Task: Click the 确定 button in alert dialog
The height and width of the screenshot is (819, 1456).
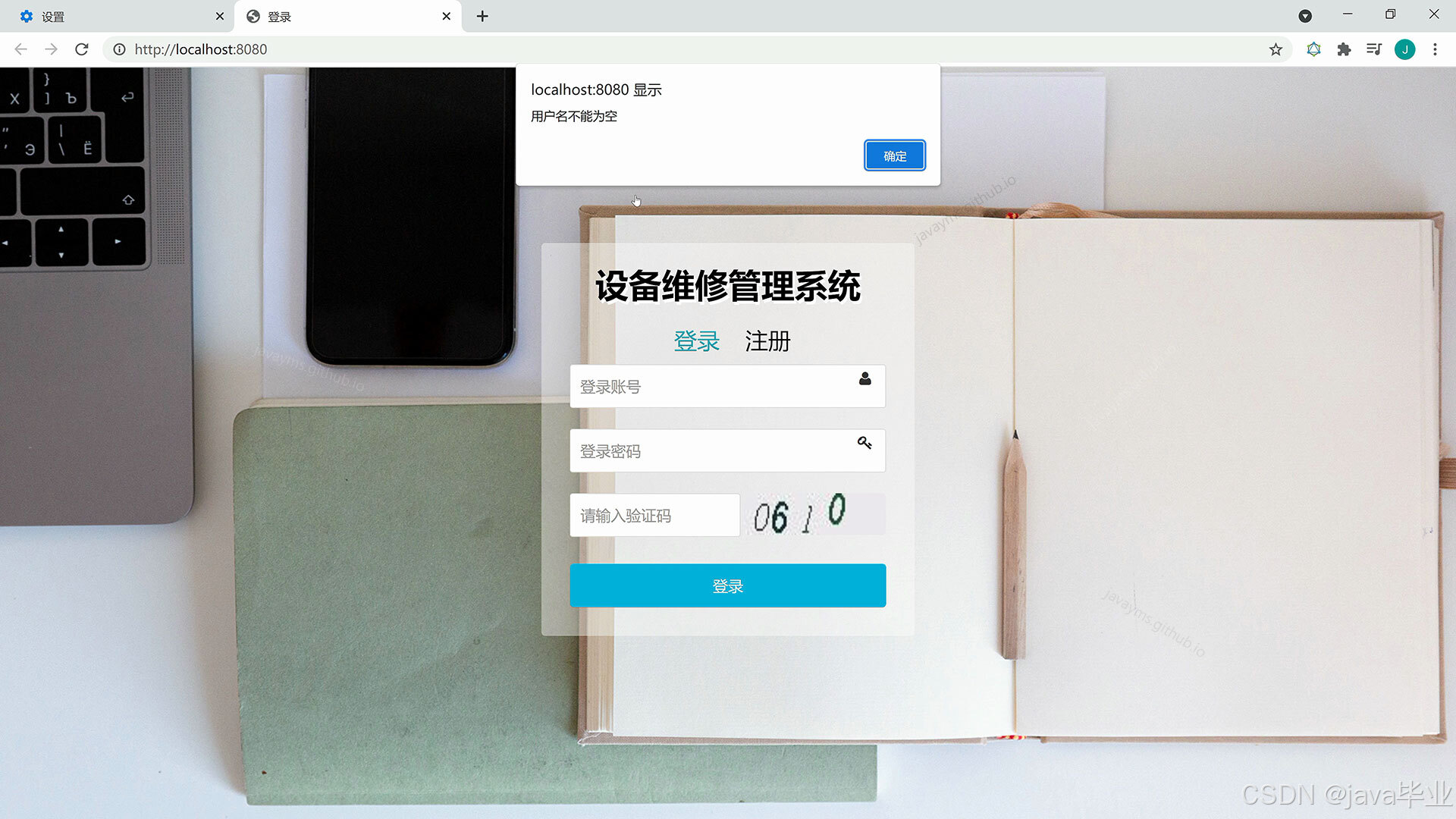Action: [895, 155]
